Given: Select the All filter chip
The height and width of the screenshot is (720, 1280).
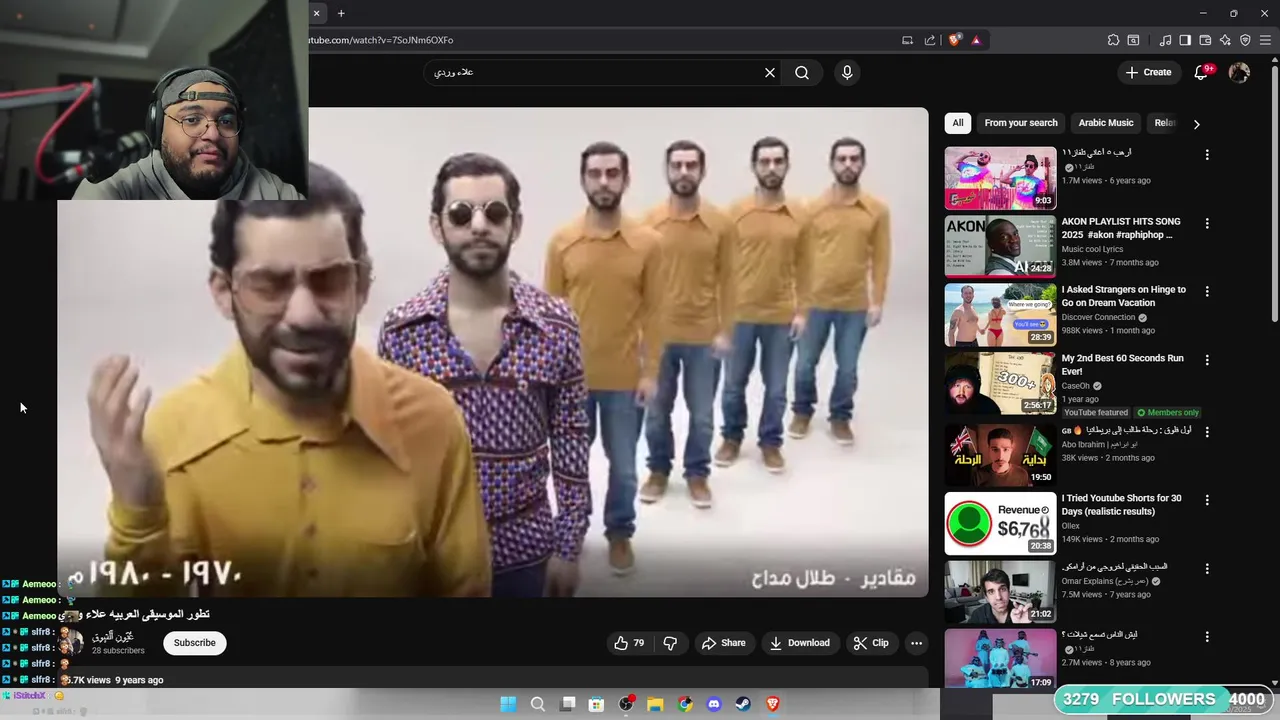Looking at the screenshot, I should [x=958, y=123].
